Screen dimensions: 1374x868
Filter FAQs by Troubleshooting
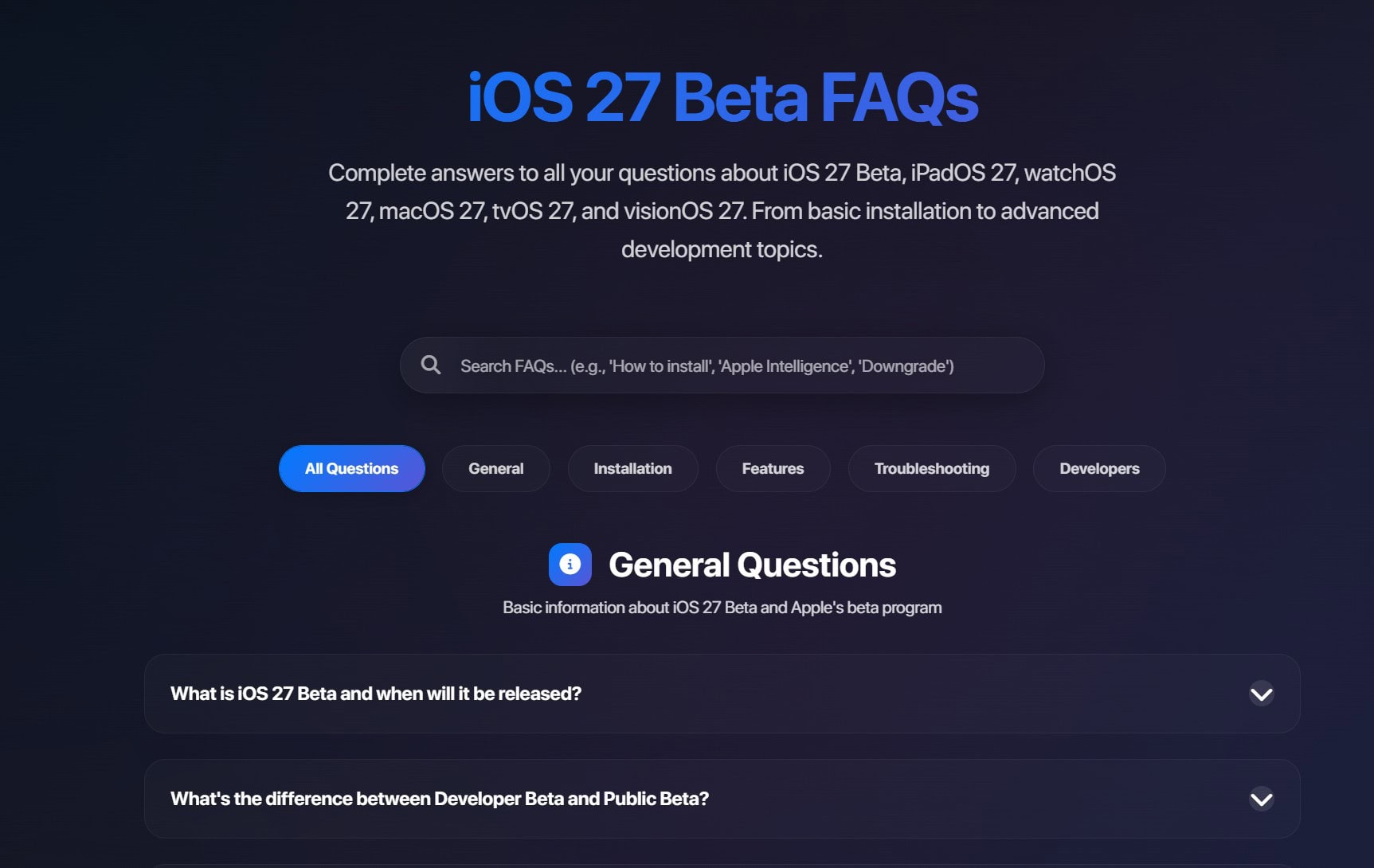pyautogui.click(x=931, y=469)
